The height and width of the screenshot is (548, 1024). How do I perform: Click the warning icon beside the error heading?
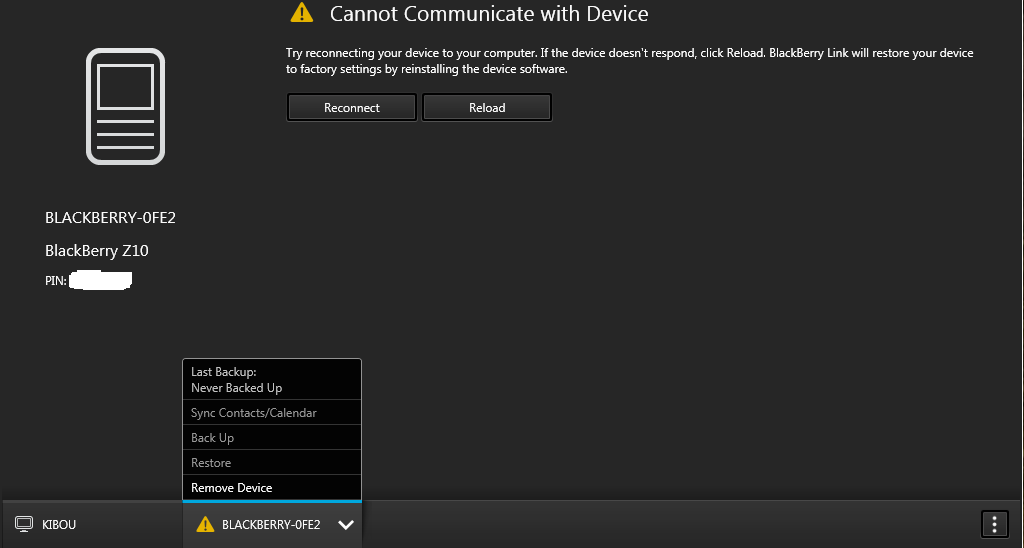tap(301, 13)
